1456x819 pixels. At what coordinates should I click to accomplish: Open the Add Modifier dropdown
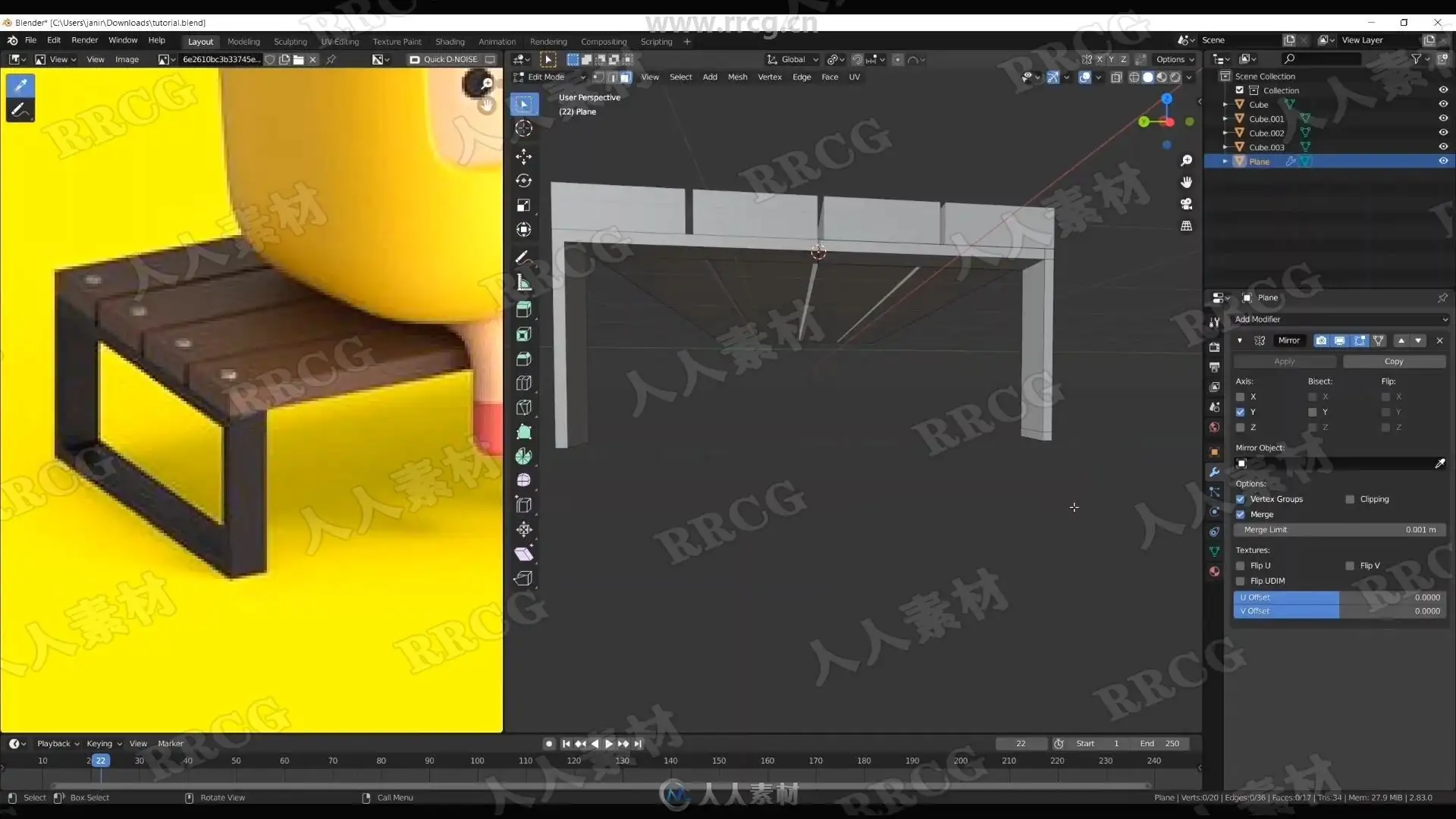(x=1339, y=319)
